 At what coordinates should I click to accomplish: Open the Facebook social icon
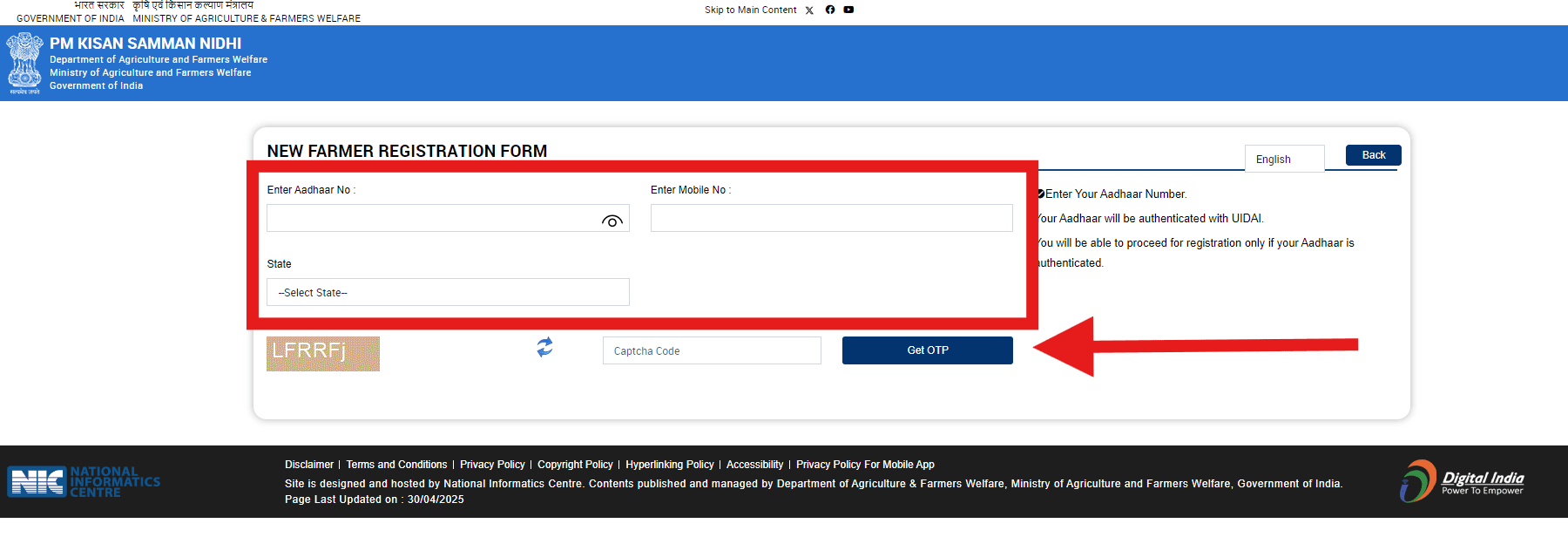coord(830,10)
